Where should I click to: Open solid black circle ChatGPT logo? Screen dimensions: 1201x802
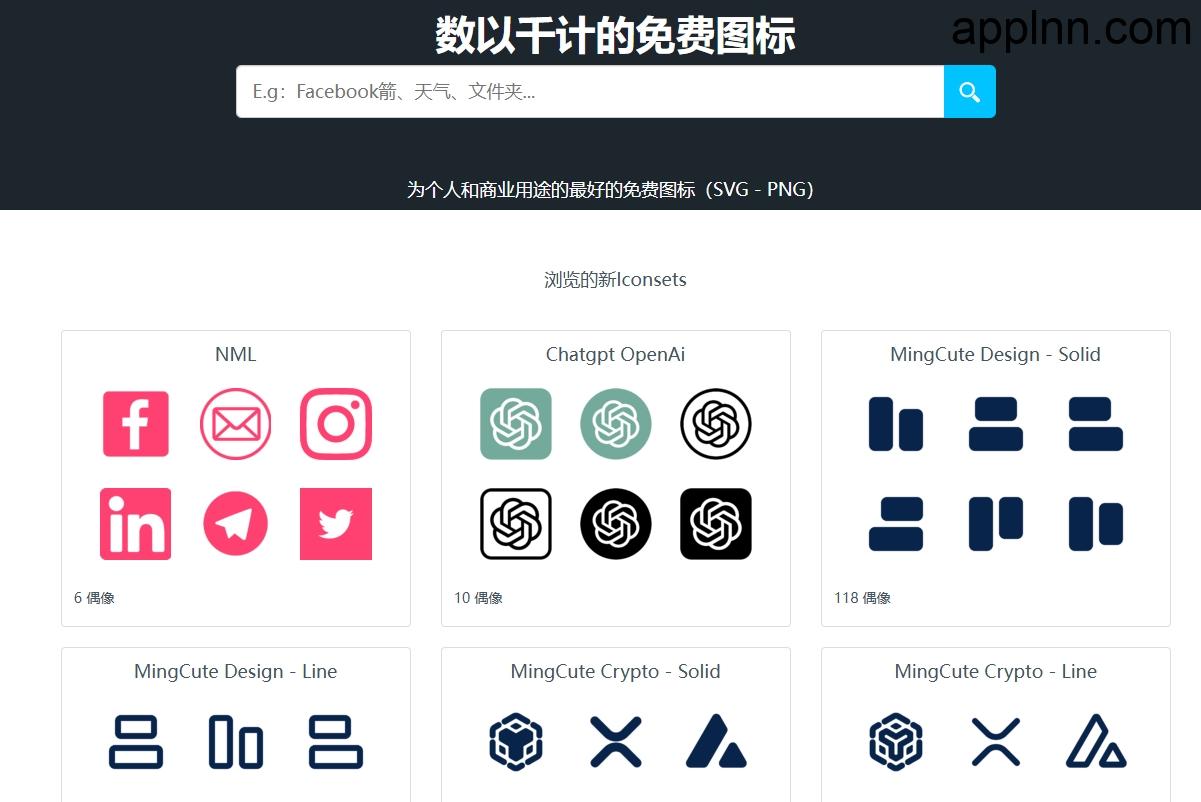[616, 524]
